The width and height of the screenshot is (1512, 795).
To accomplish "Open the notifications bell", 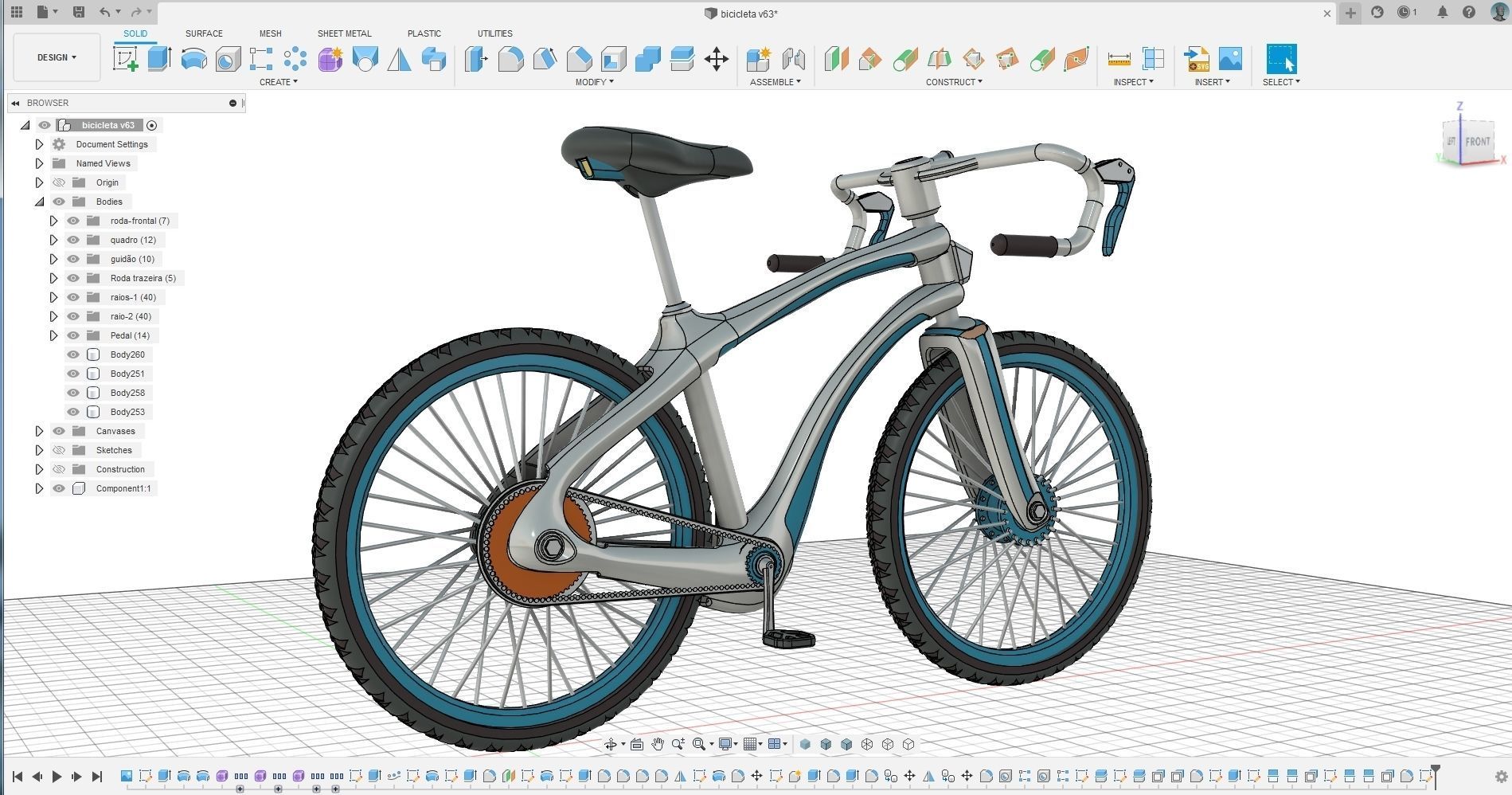I will tap(1442, 12).
